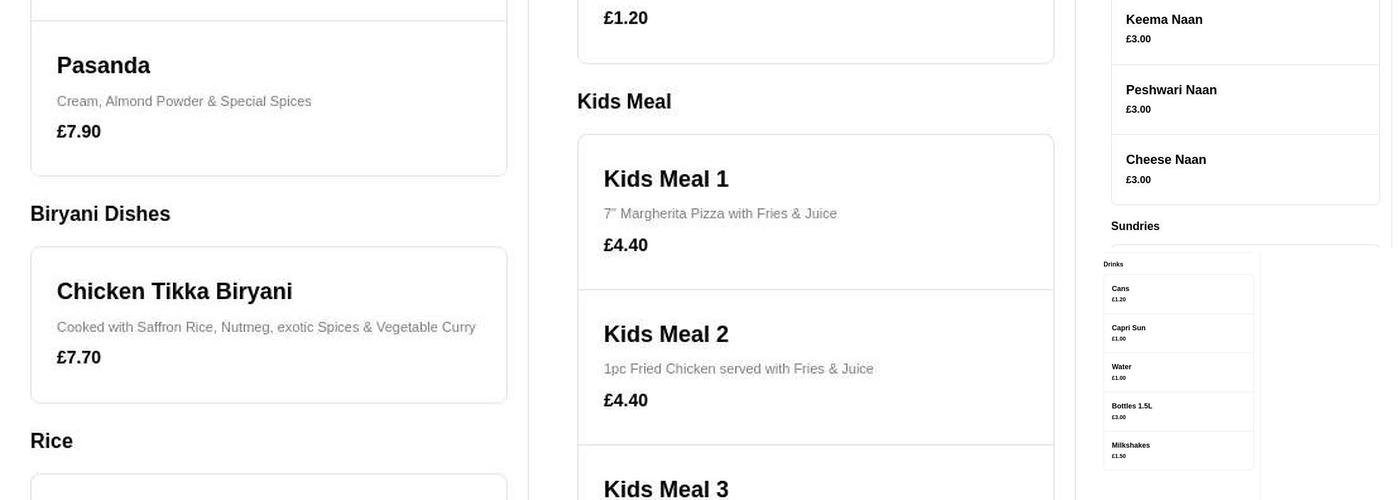The image size is (1400, 500).
Task: Choose Kids Meal 2 with fried chicken
Action: (x=815, y=366)
